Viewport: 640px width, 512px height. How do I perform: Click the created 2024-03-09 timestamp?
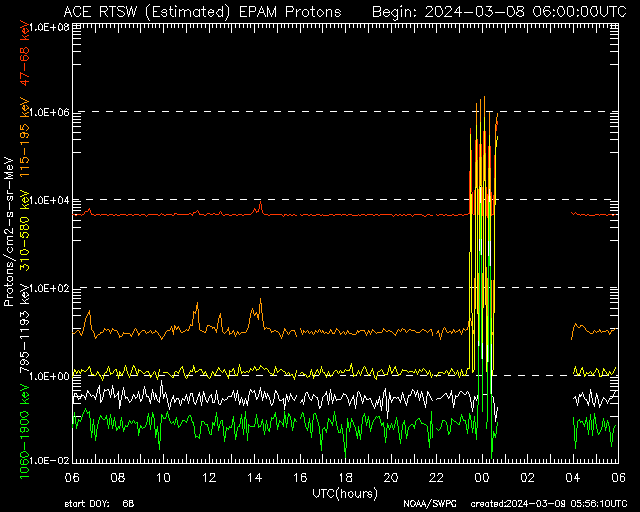click(549, 504)
